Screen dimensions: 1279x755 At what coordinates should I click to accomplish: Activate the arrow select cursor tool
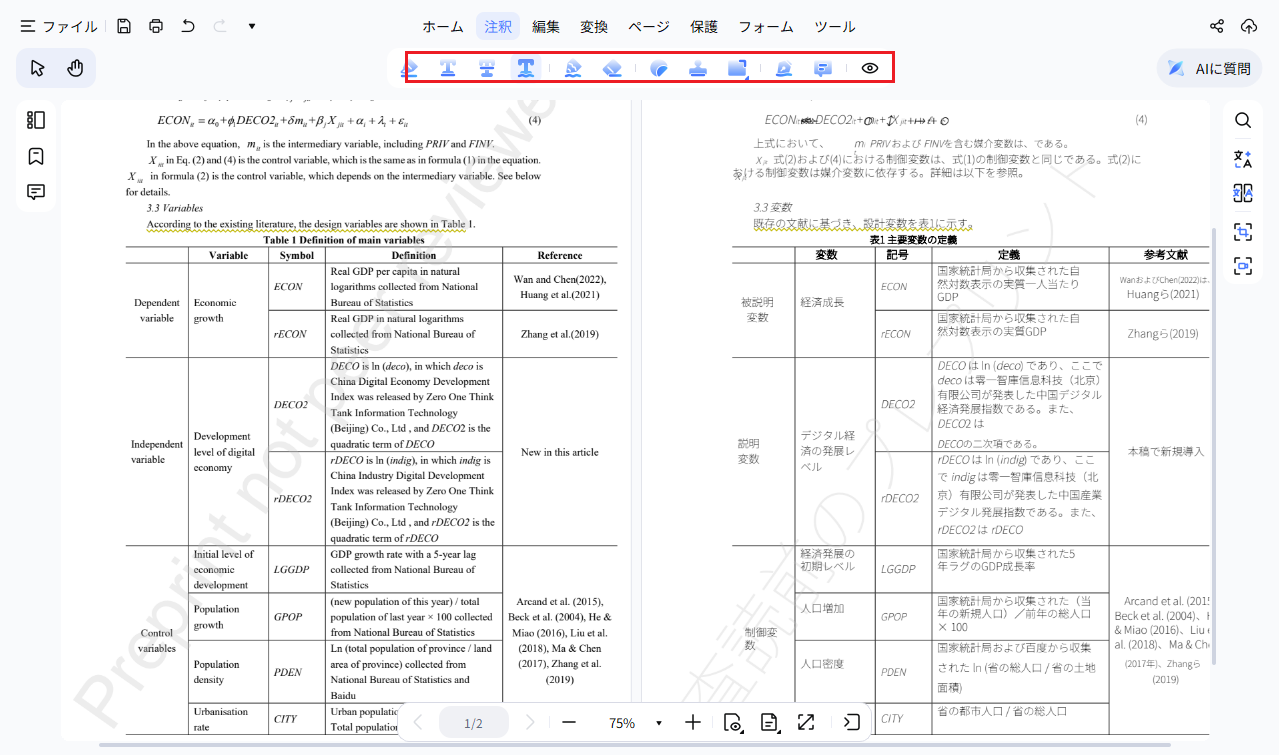pos(37,68)
